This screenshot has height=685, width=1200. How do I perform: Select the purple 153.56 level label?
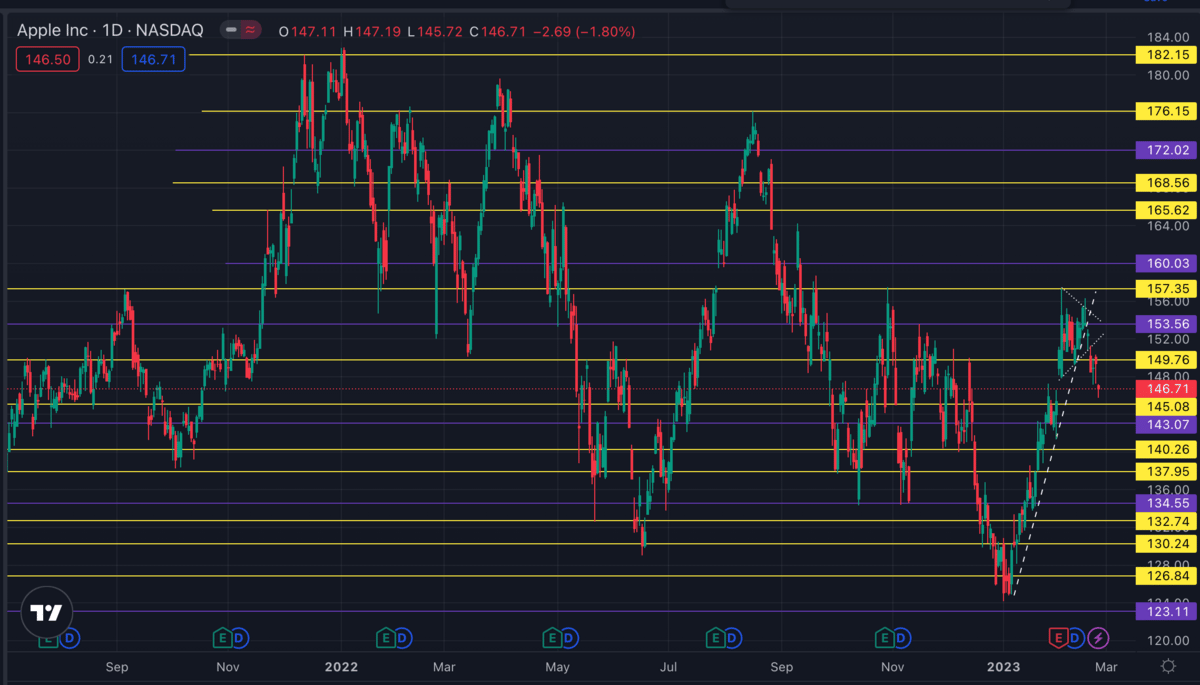coord(1167,324)
